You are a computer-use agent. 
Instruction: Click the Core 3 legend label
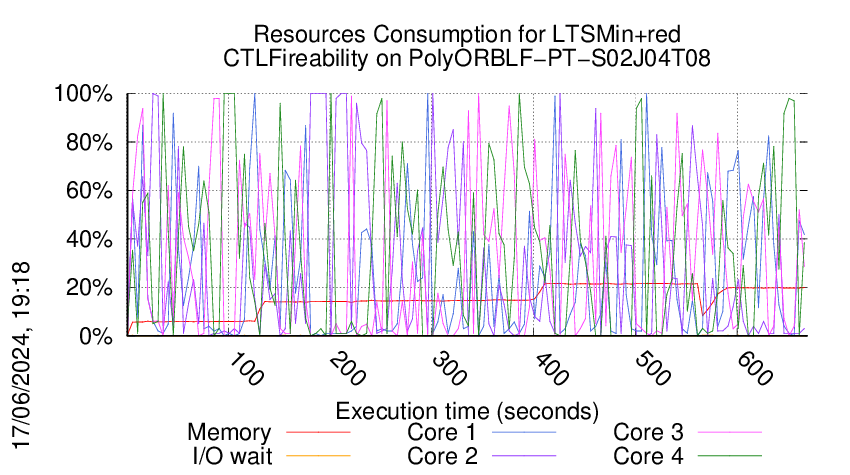click(x=648, y=432)
